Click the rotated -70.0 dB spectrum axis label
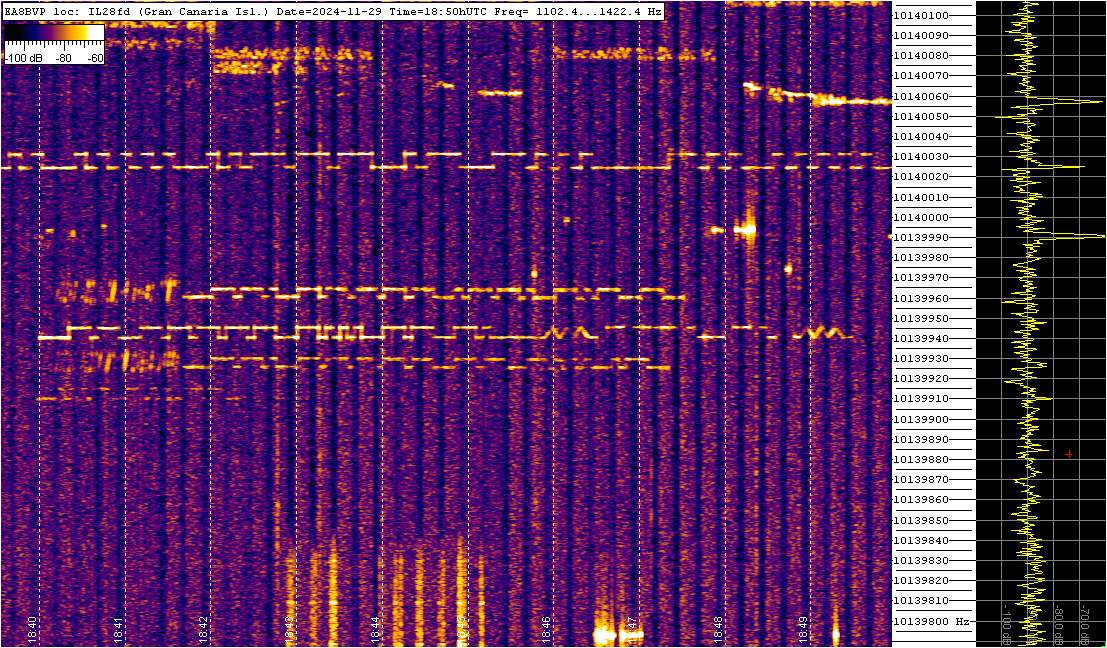The width and height of the screenshot is (1107, 648). (x=1083, y=623)
